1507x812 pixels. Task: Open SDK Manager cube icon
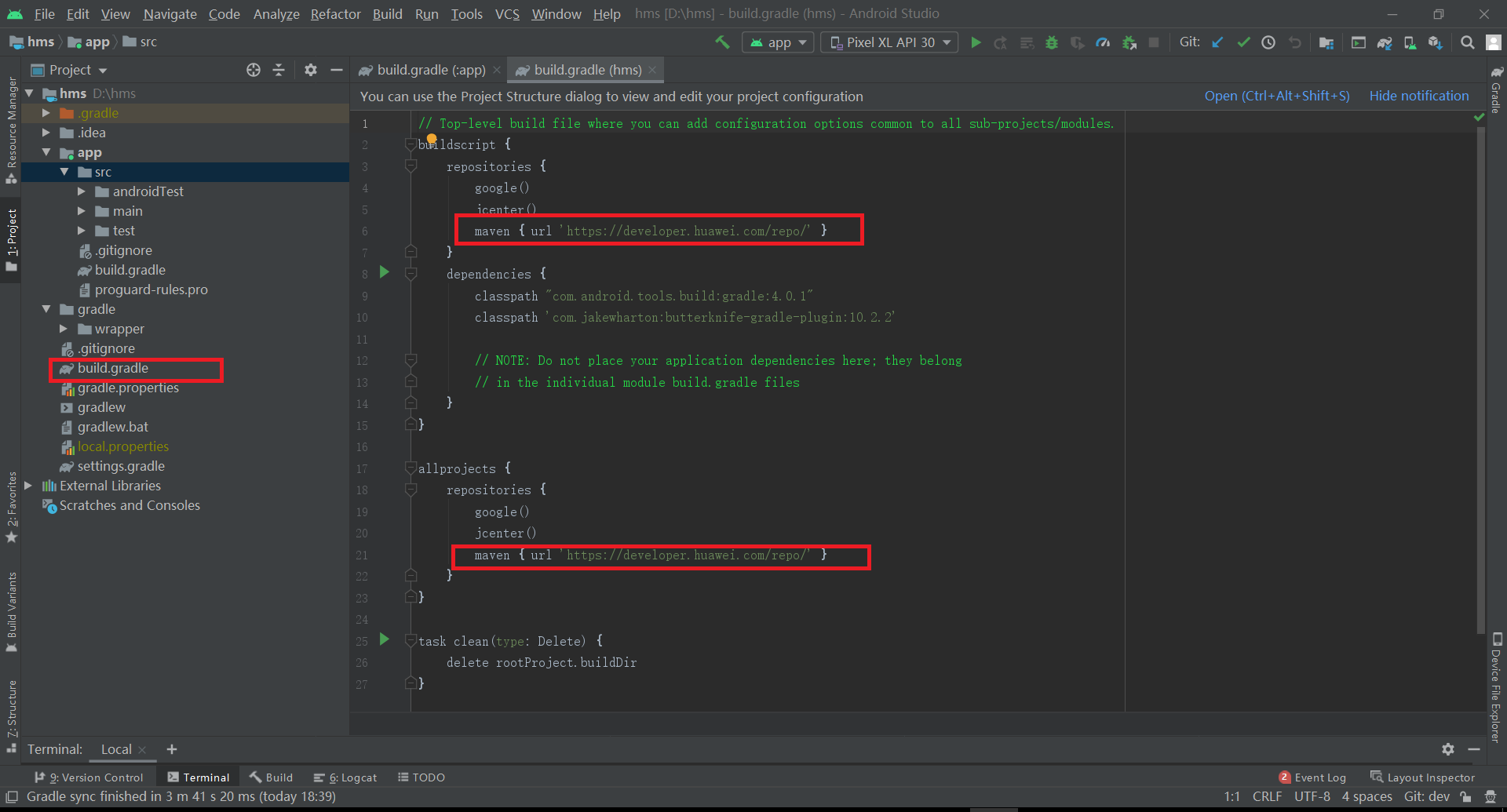(1435, 42)
